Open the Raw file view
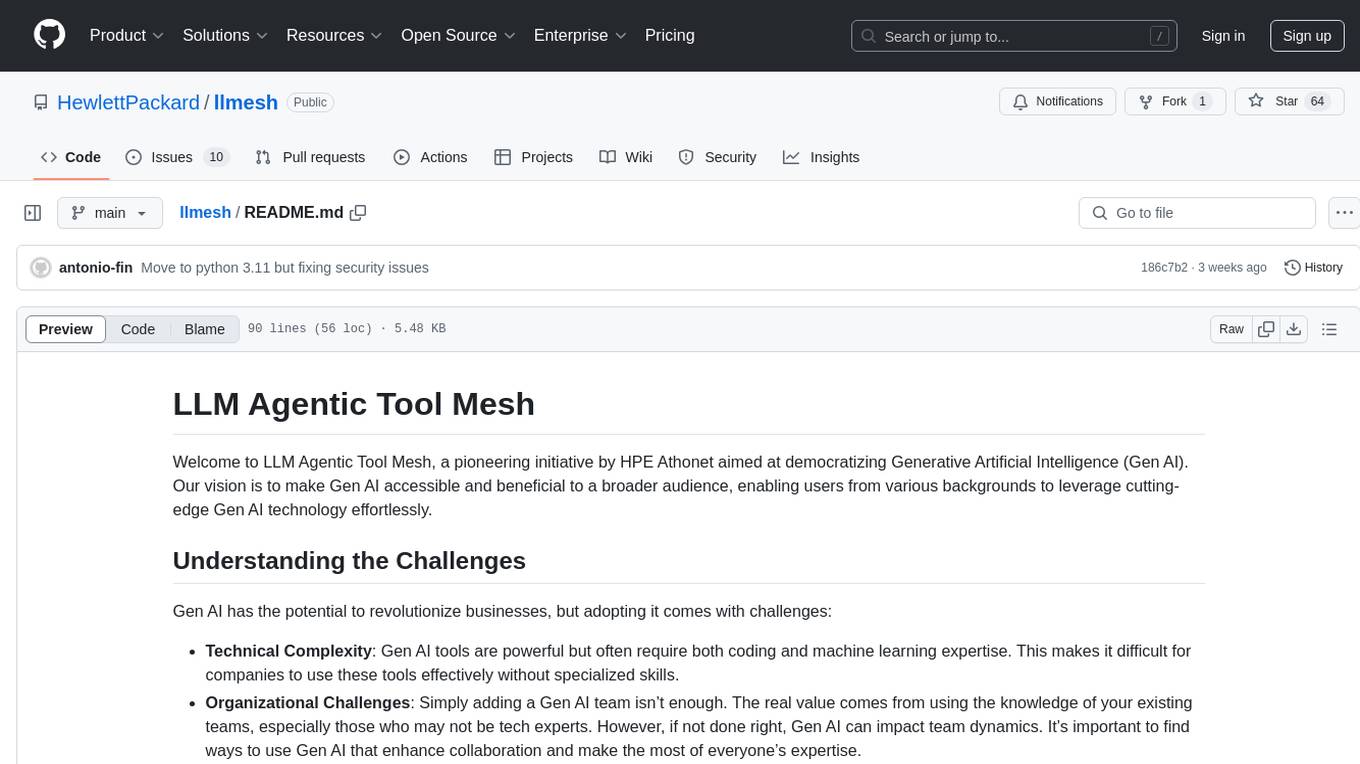Image resolution: width=1360 pixels, height=764 pixels. pyautogui.click(x=1231, y=329)
